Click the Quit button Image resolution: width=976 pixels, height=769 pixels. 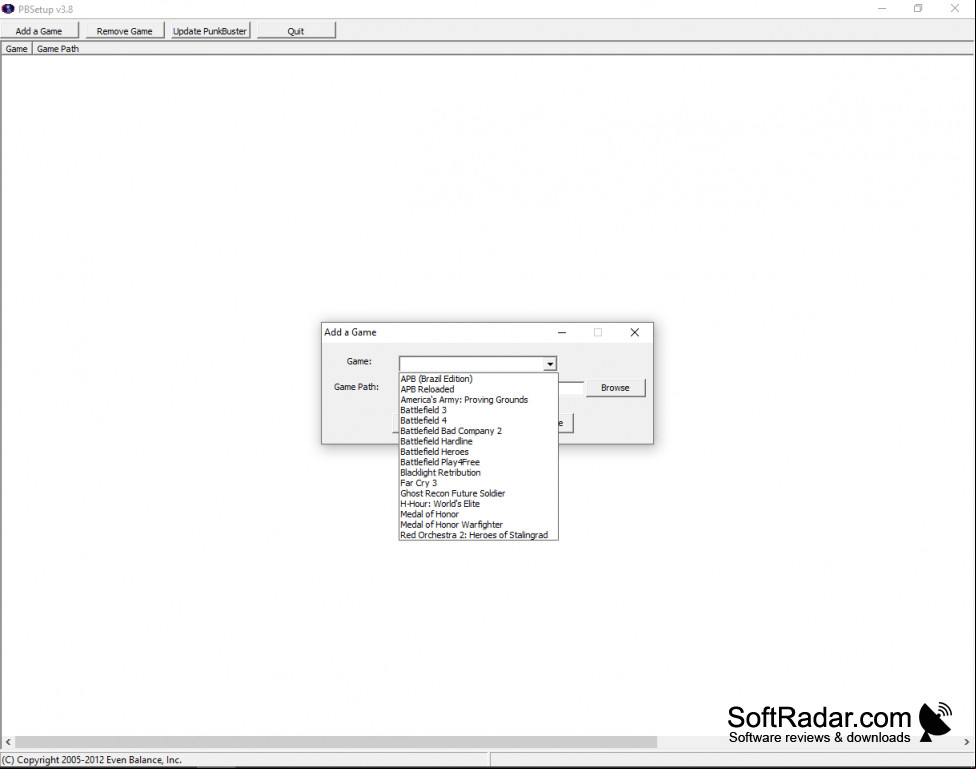point(296,31)
